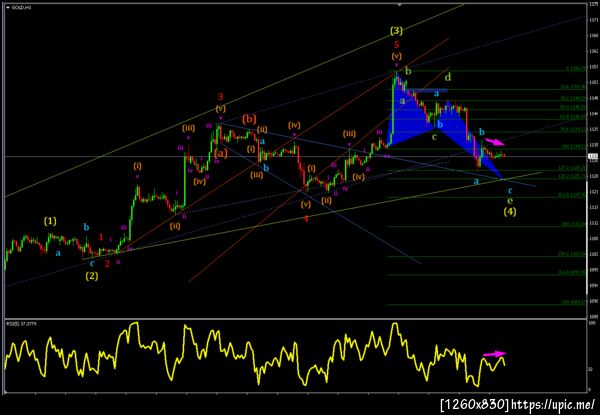The image size is (600, 415).
Task: Click the highlighted current price label on scale
Action: [x=593, y=156]
